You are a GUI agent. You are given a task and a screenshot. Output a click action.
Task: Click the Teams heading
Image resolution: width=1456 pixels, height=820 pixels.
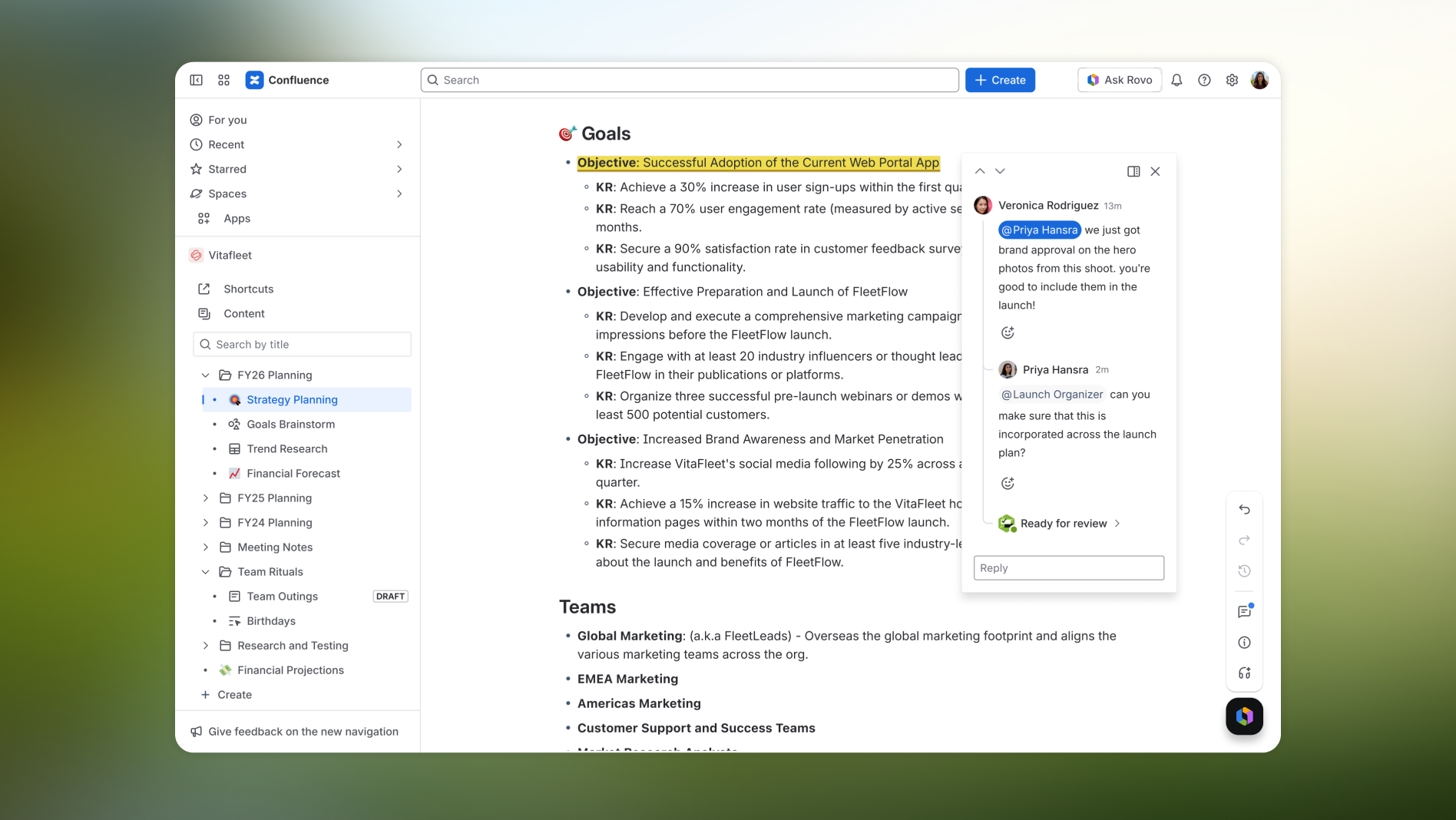[x=587, y=607]
